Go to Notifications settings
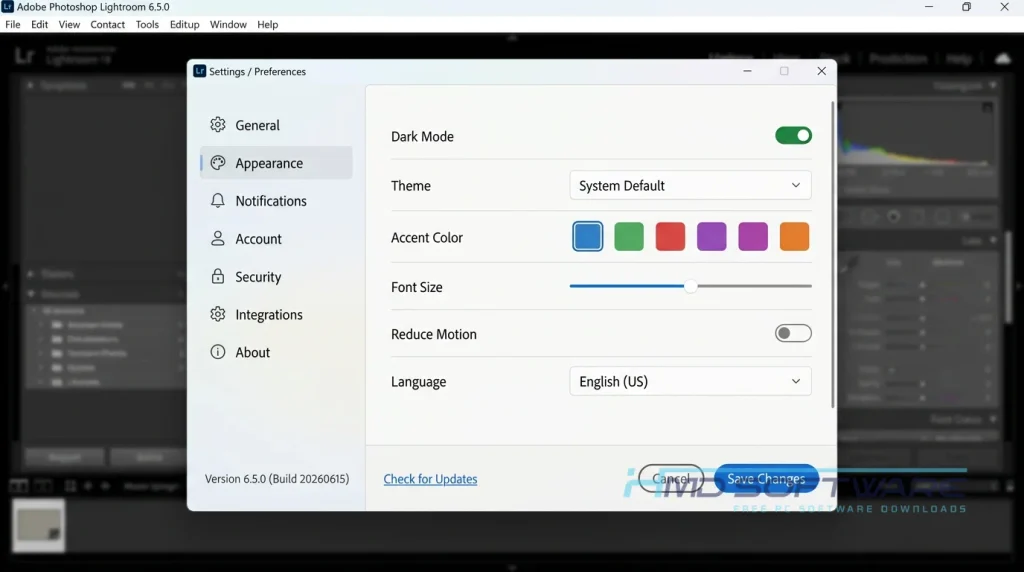The height and width of the screenshot is (572, 1024). tap(276, 200)
